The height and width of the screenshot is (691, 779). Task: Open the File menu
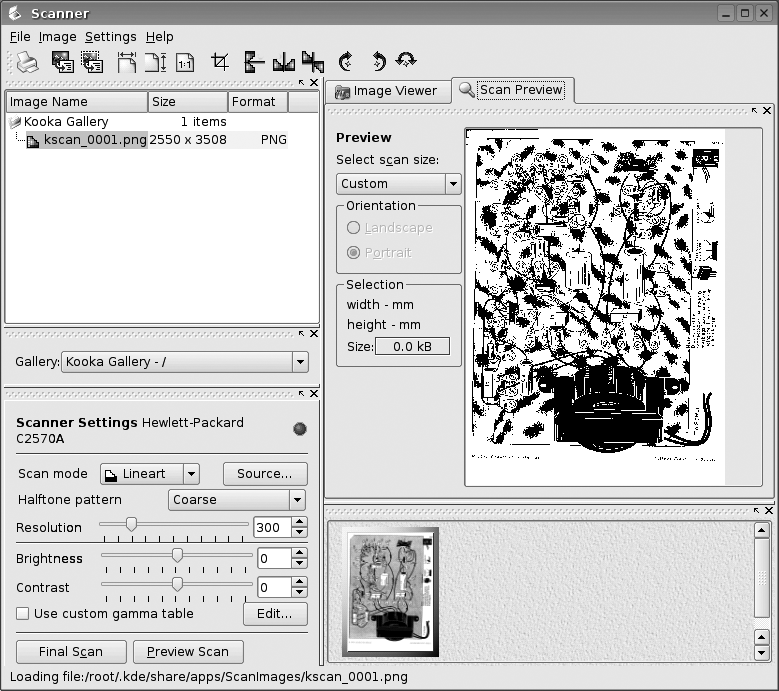(x=20, y=37)
